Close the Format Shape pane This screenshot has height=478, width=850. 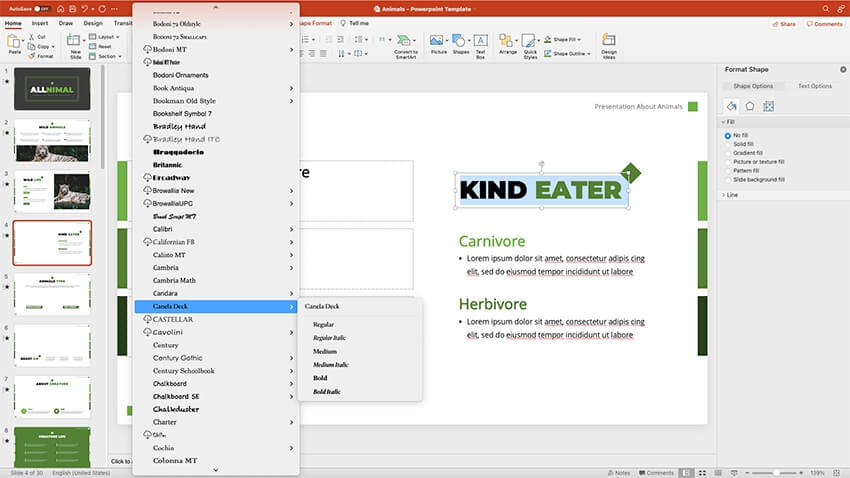tap(838, 69)
